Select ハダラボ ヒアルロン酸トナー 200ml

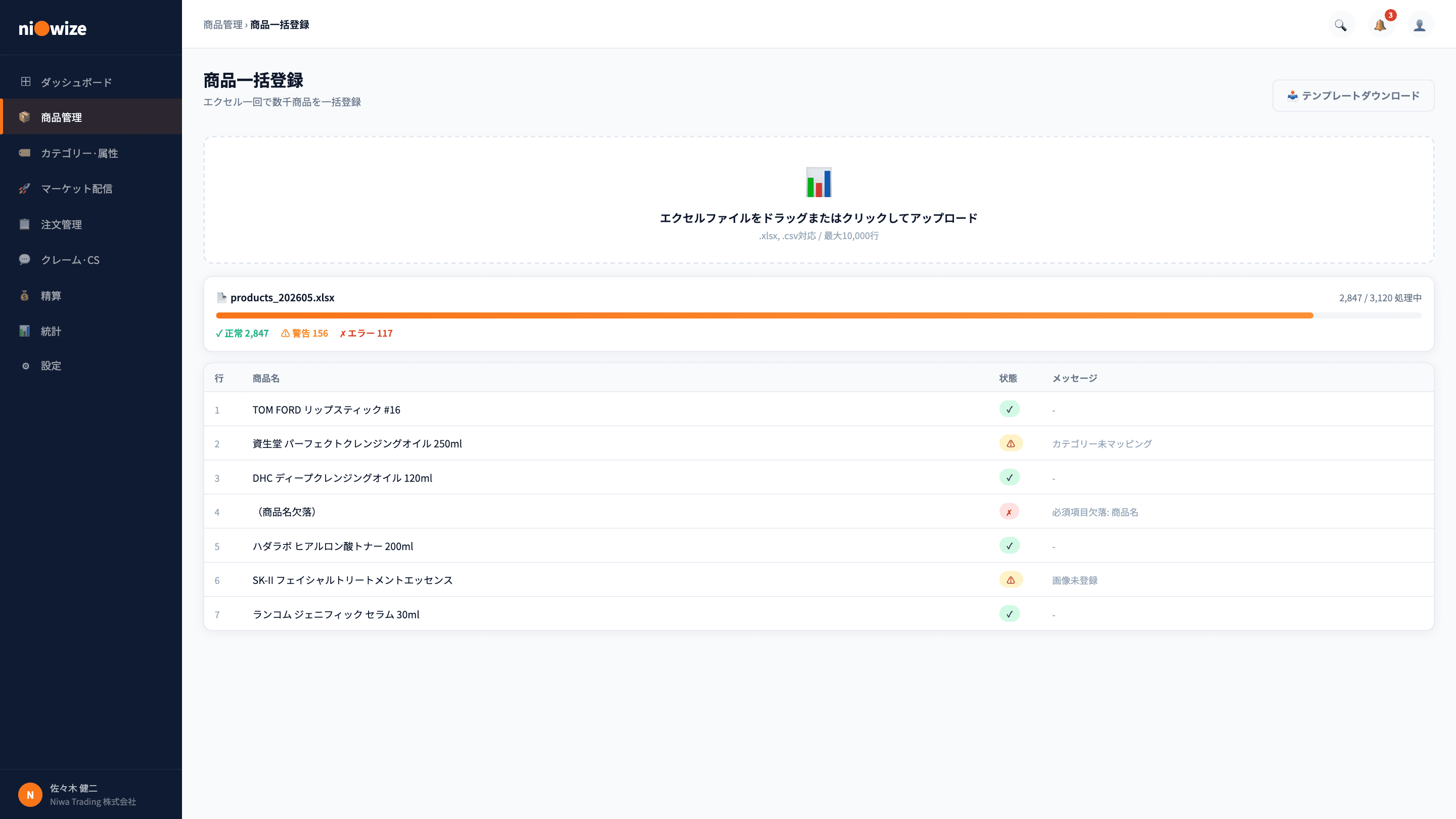point(332,547)
